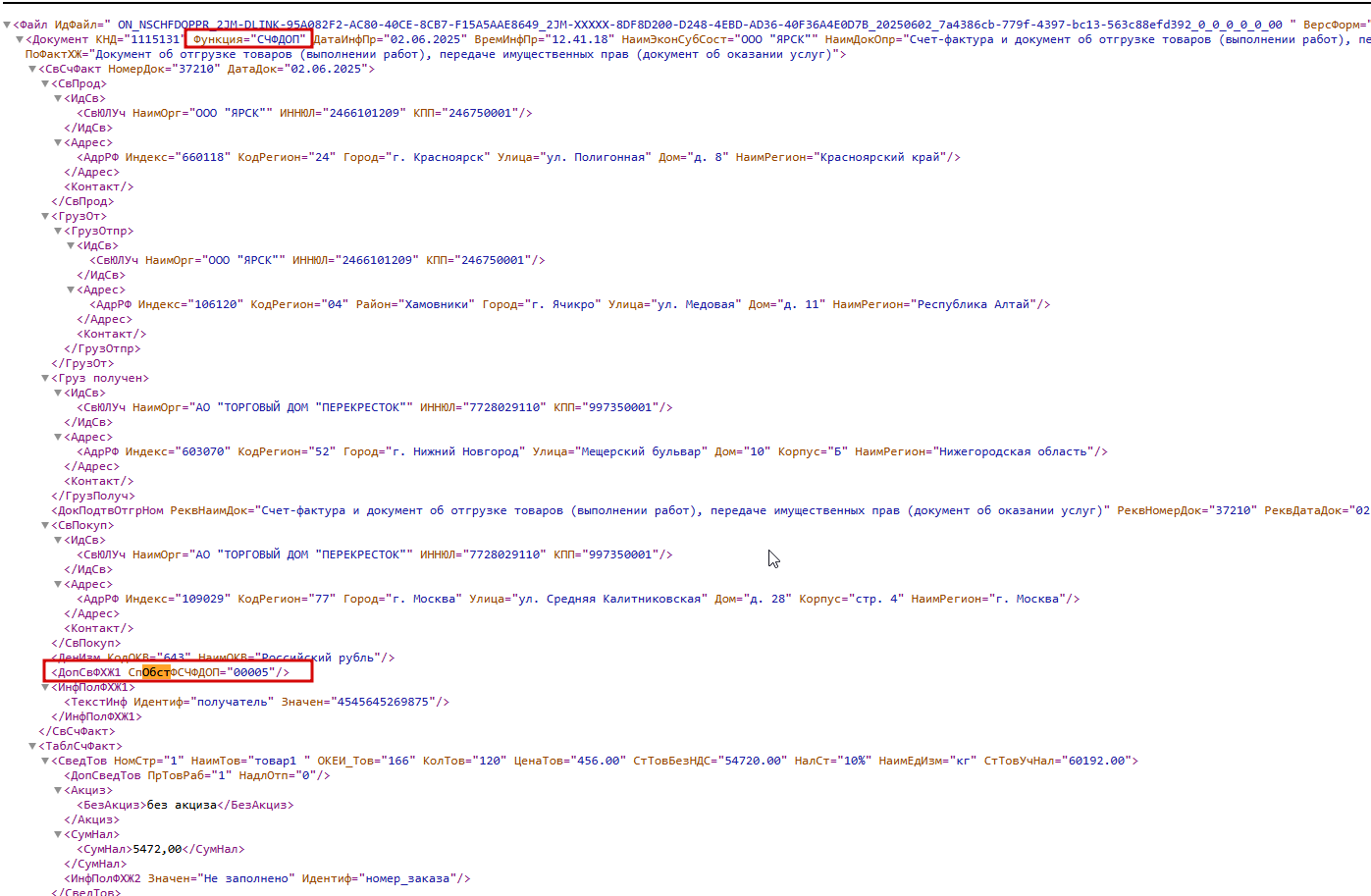
Task: Click the Город value "г. Красноярск"
Action: tap(441, 157)
